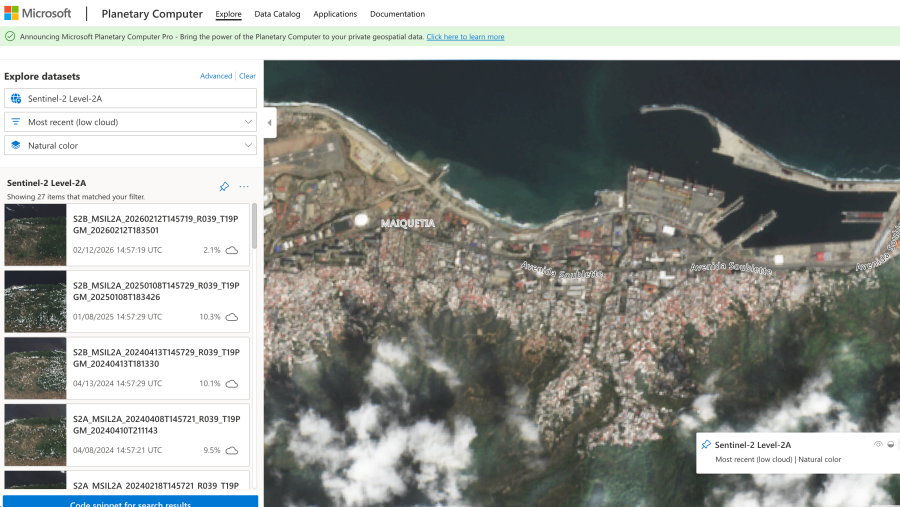Click the layers icon beside Natural color

pyautogui.click(x=16, y=145)
